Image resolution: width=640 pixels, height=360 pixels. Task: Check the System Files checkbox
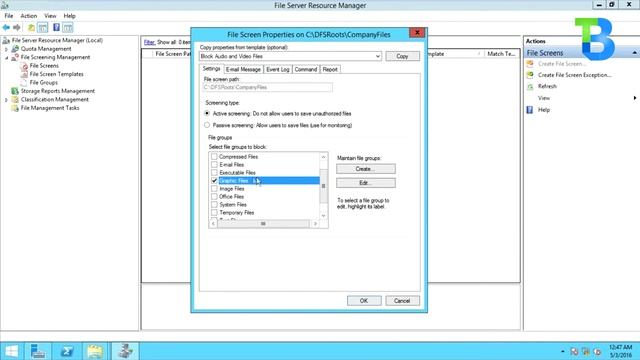tap(214, 204)
